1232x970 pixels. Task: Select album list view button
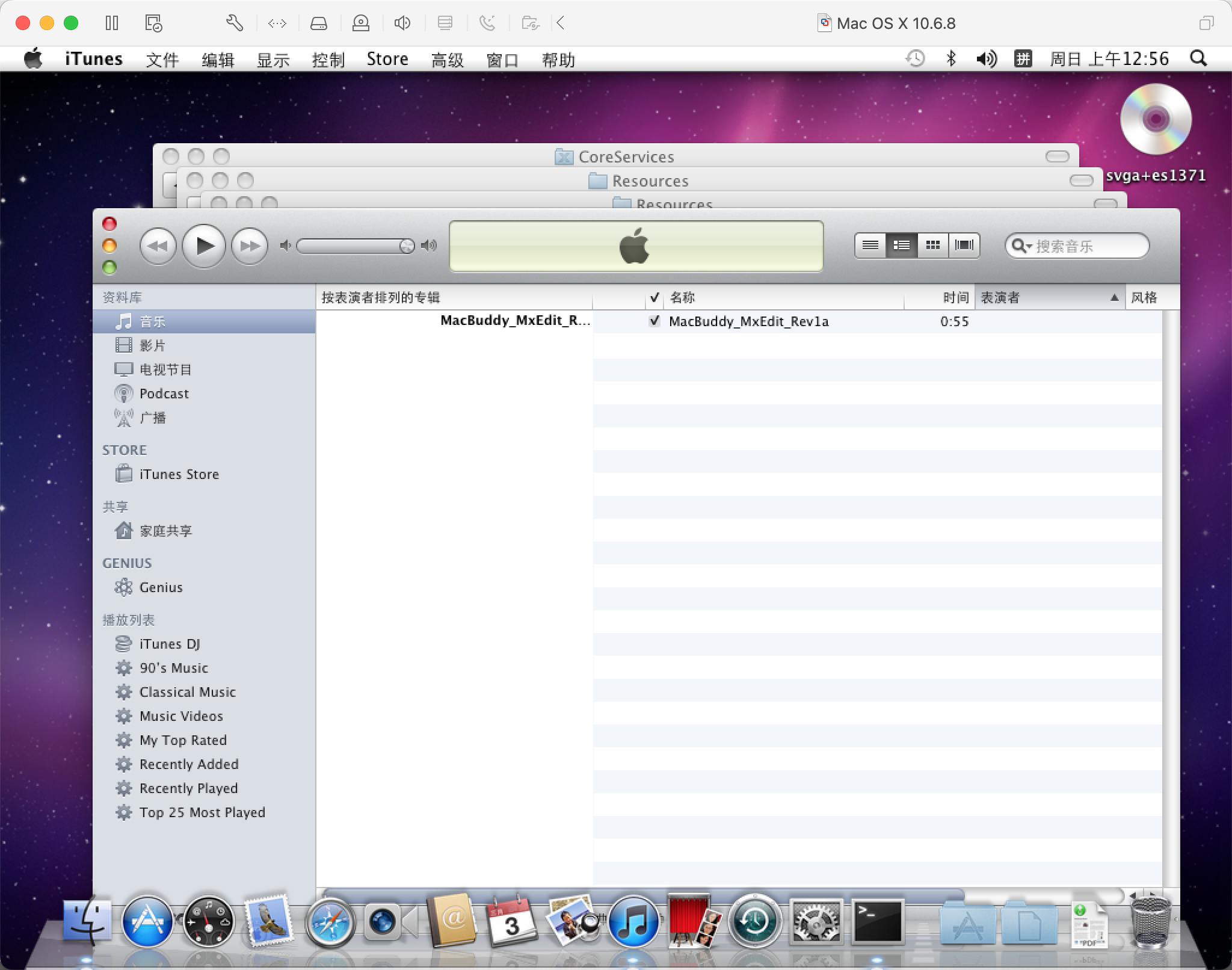[901, 245]
